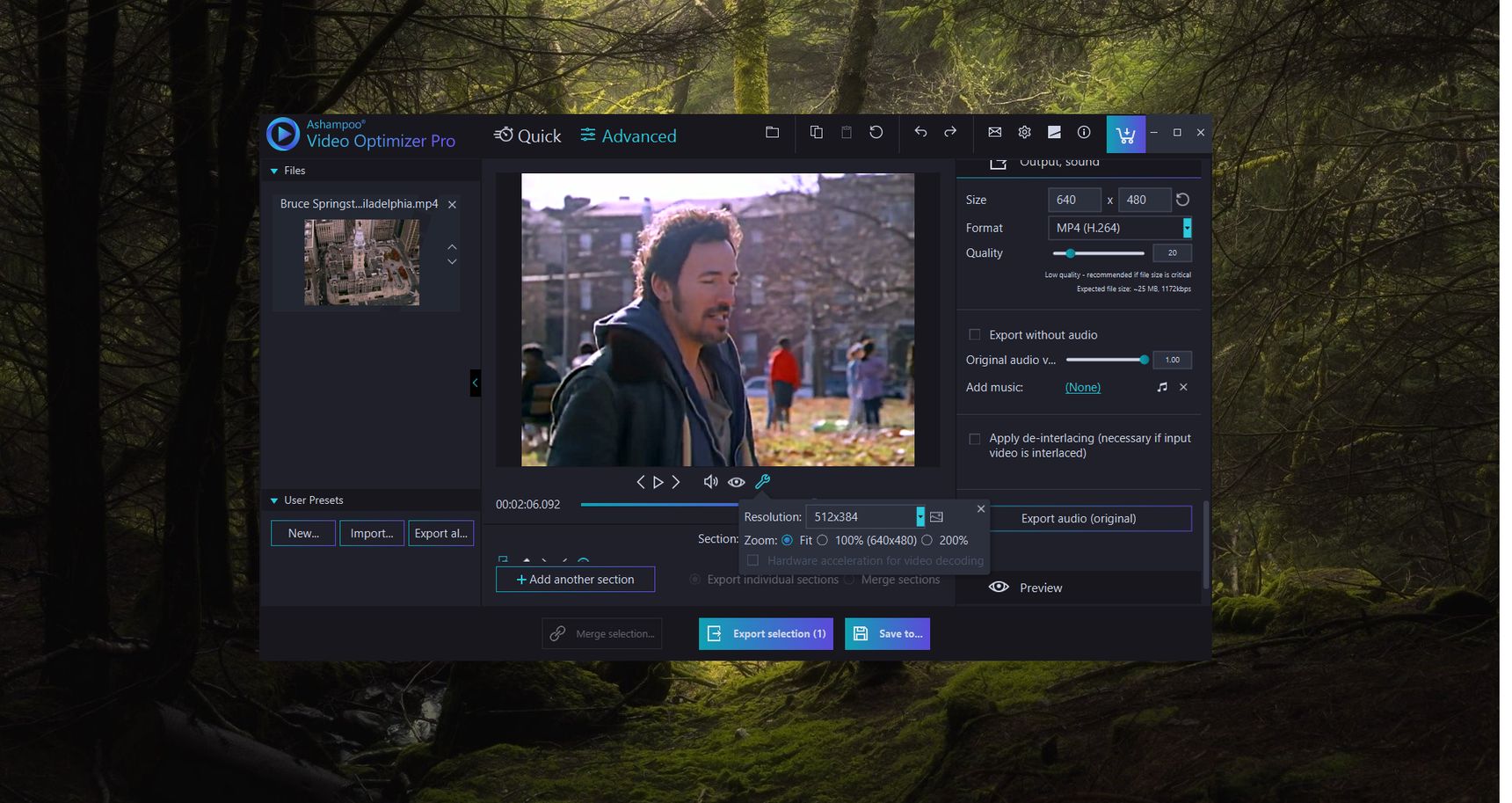The image size is (1512, 803).
Task: Open the Format MP4 (H.264) dropdown
Action: (x=1120, y=228)
